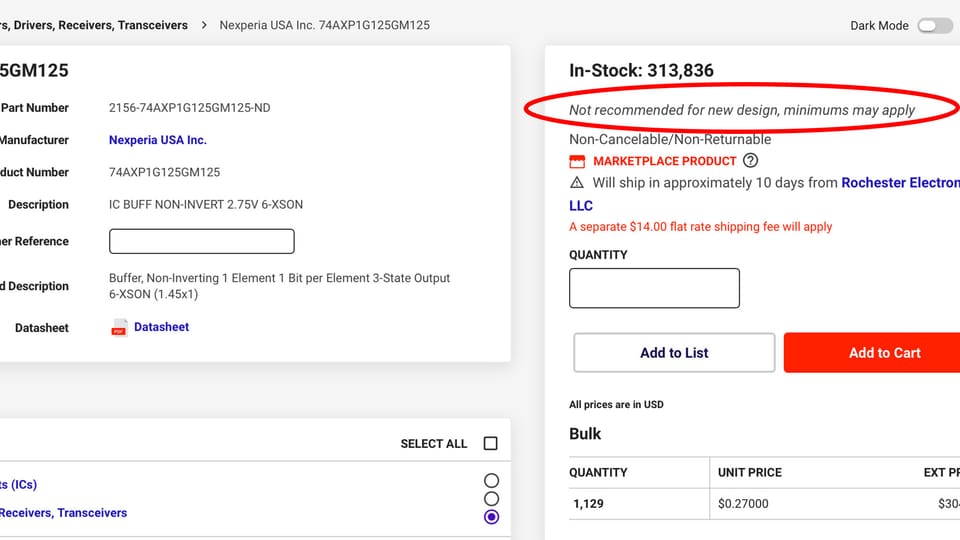Click the warning triangle by shipping notice
This screenshot has height=540, width=960.
[577, 183]
